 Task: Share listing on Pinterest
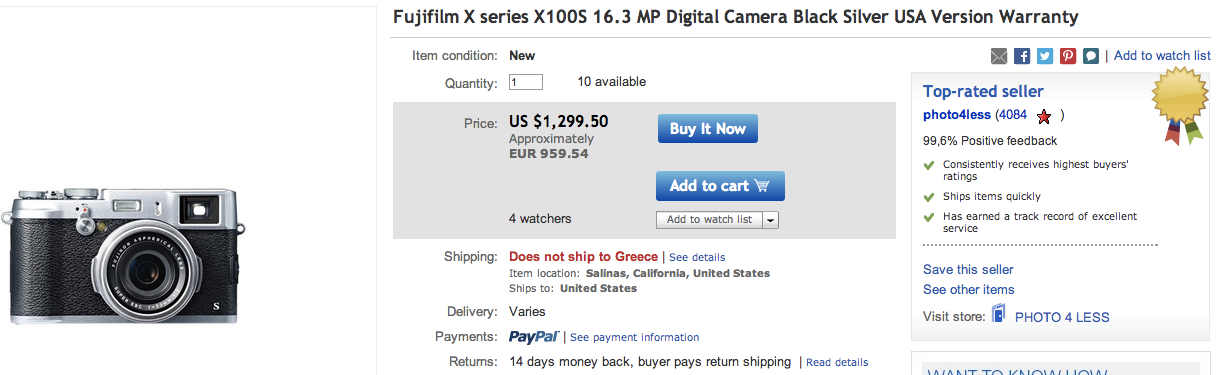click(1068, 56)
